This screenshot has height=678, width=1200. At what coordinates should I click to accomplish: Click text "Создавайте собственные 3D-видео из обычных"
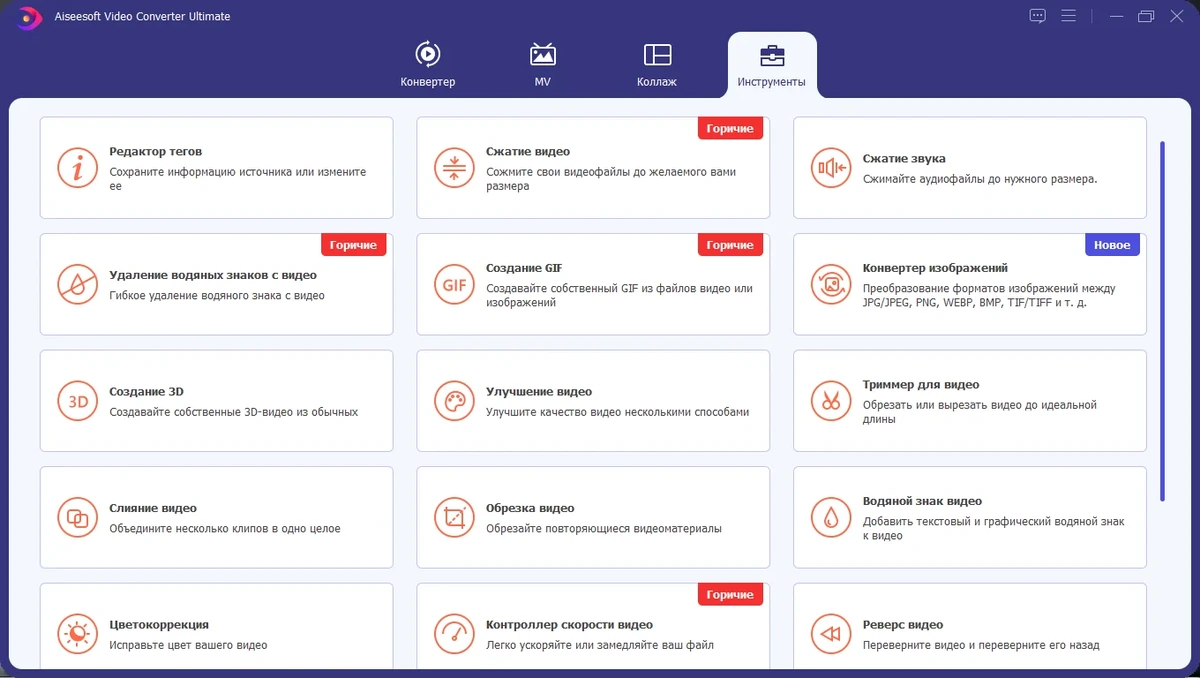(233, 412)
